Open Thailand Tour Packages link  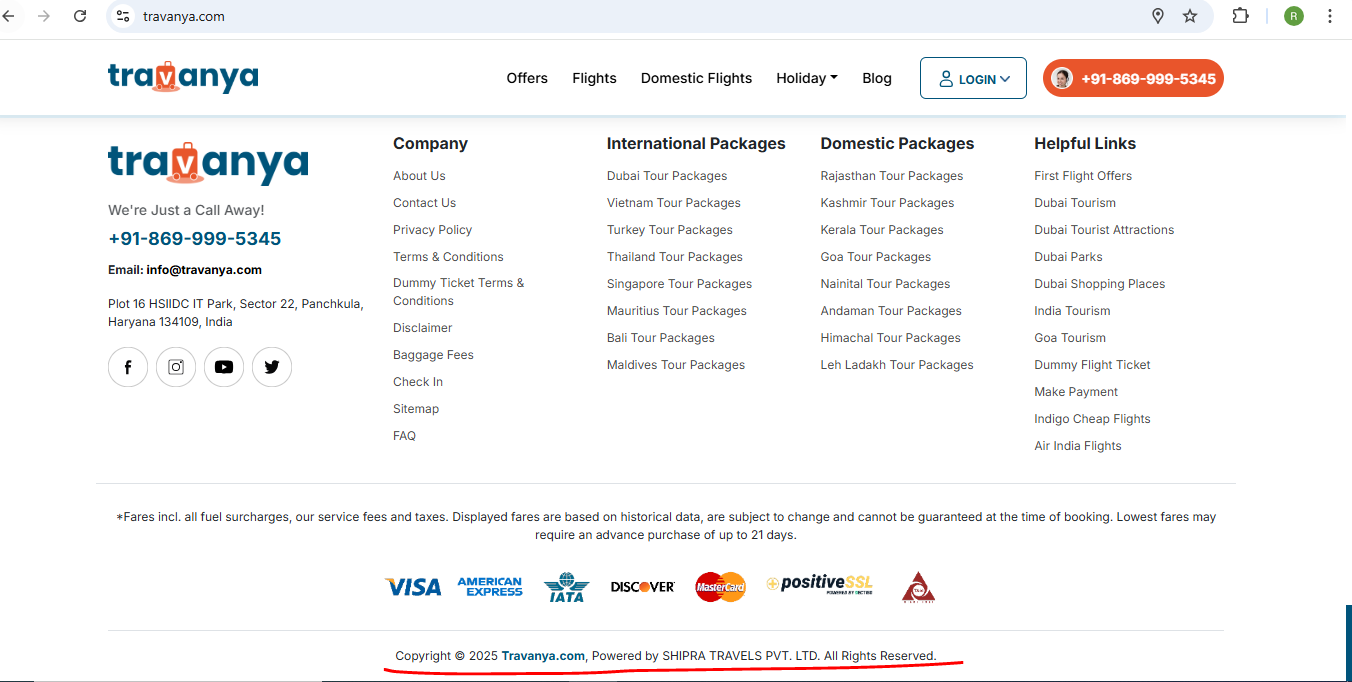click(675, 257)
